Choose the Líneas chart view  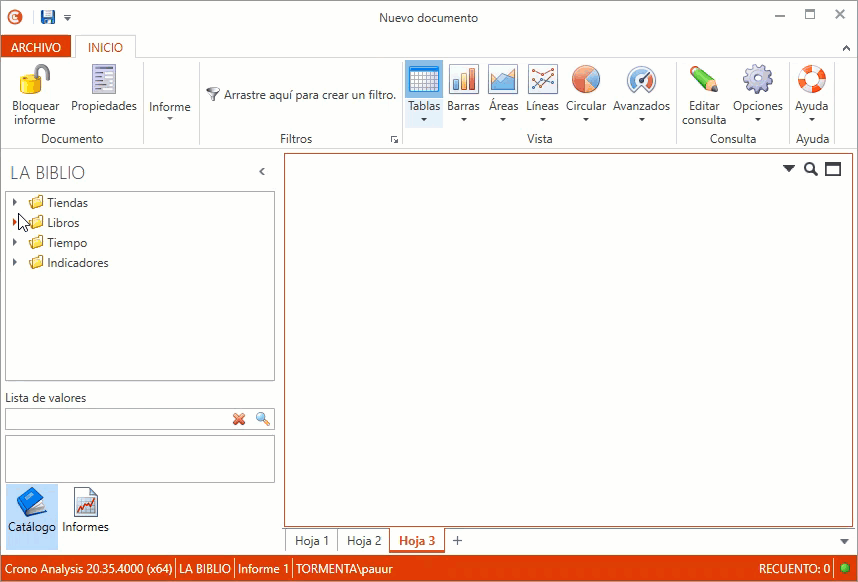pyautogui.click(x=542, y=80)
